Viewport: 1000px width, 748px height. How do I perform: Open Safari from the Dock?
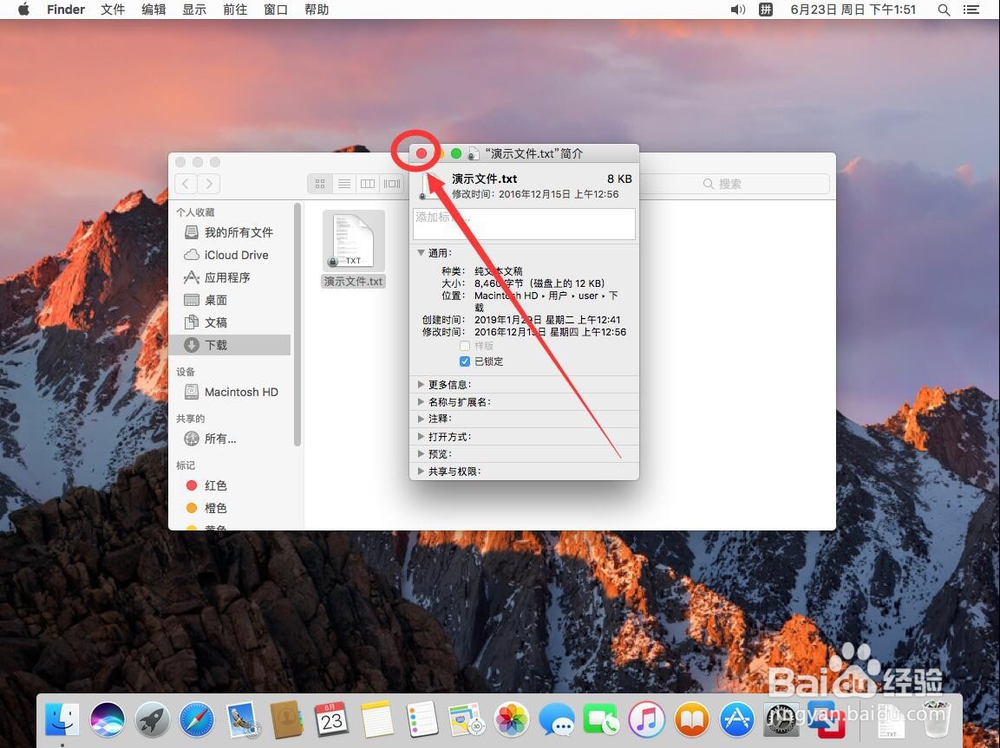(x=197, y=719)
